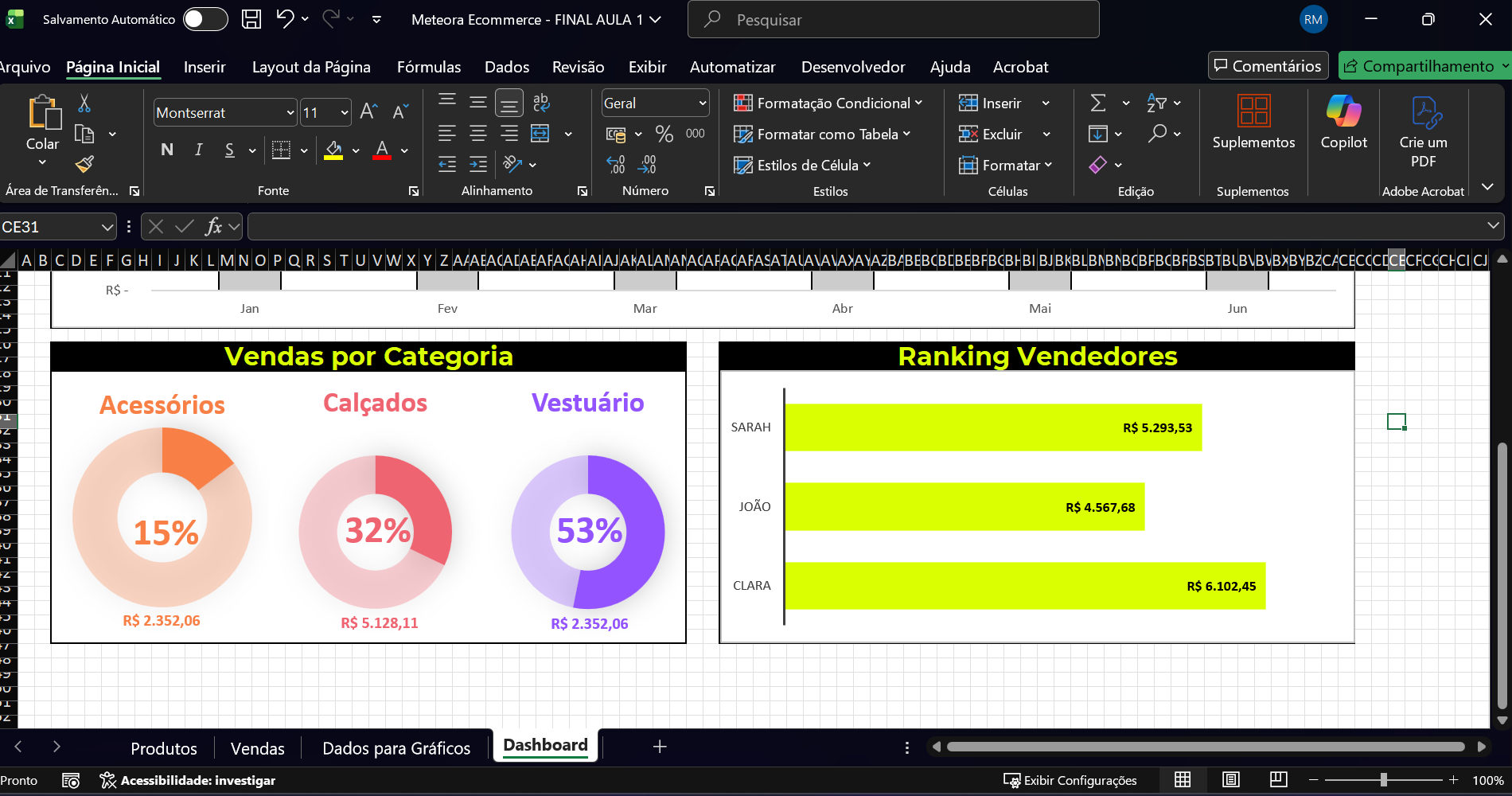Screen dimensions: 1512x796
Task: Undo the last action
Action: [x=285, y=19]
